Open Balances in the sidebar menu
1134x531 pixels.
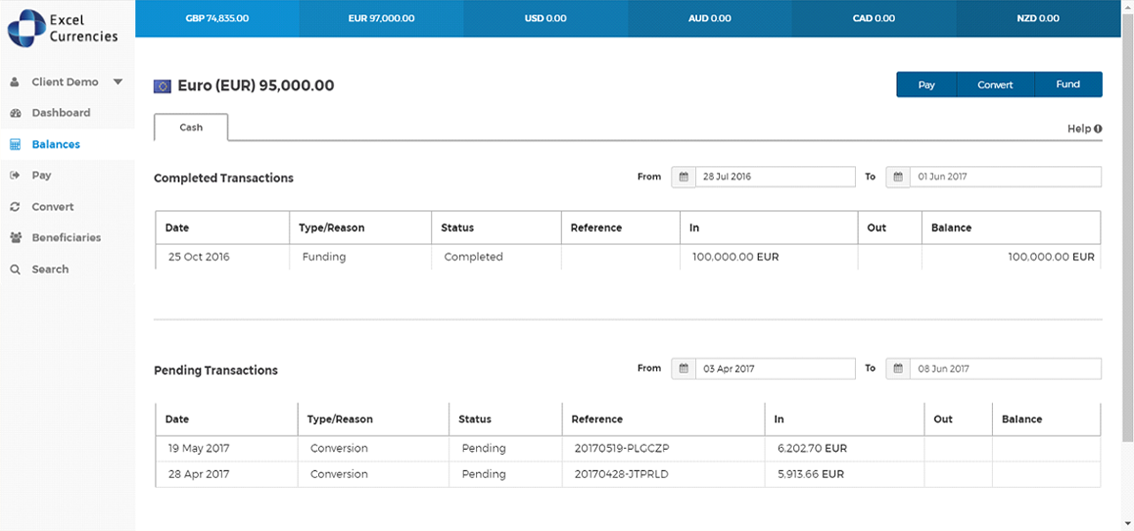(x=55, y=144)
